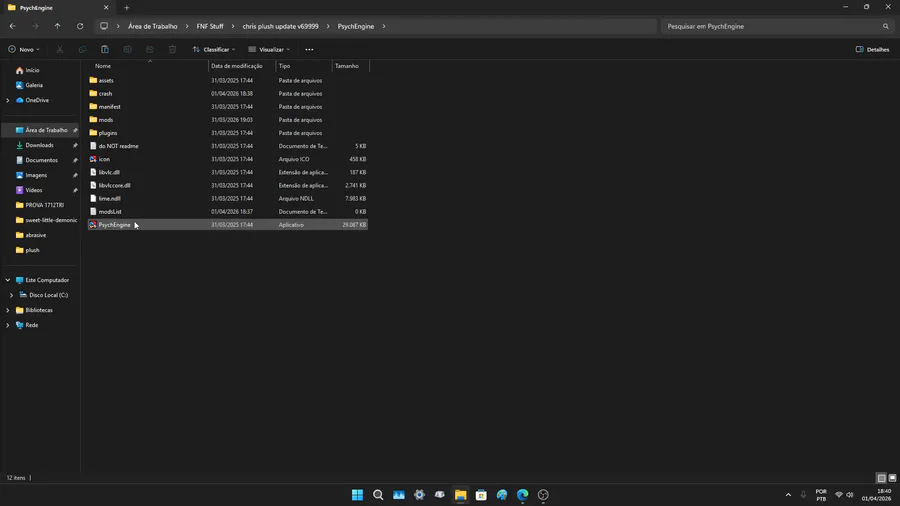Image resolution: width=900 pixels, height=506 pixels.
Task: Open a new tab with plus icon
Action: click(x=127, y=7)
